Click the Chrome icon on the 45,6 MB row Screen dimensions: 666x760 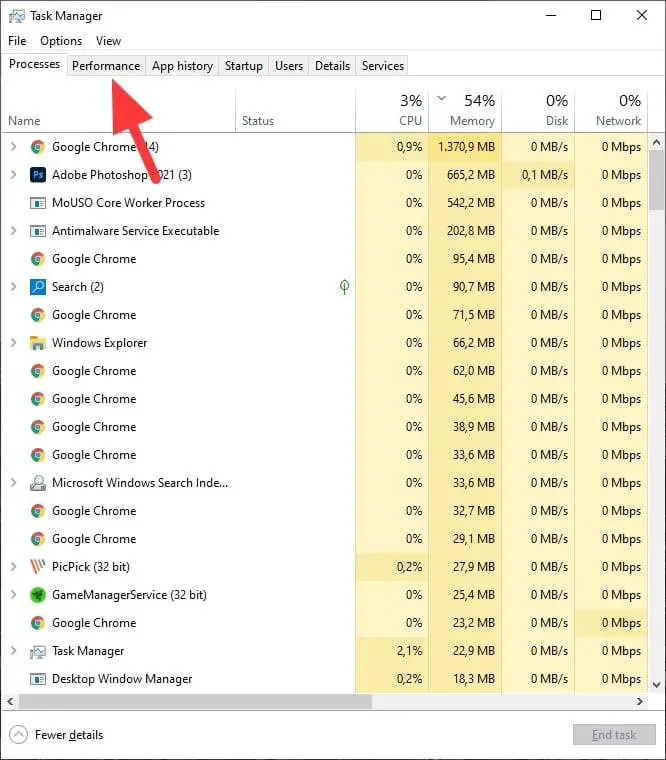click(38, 399)
